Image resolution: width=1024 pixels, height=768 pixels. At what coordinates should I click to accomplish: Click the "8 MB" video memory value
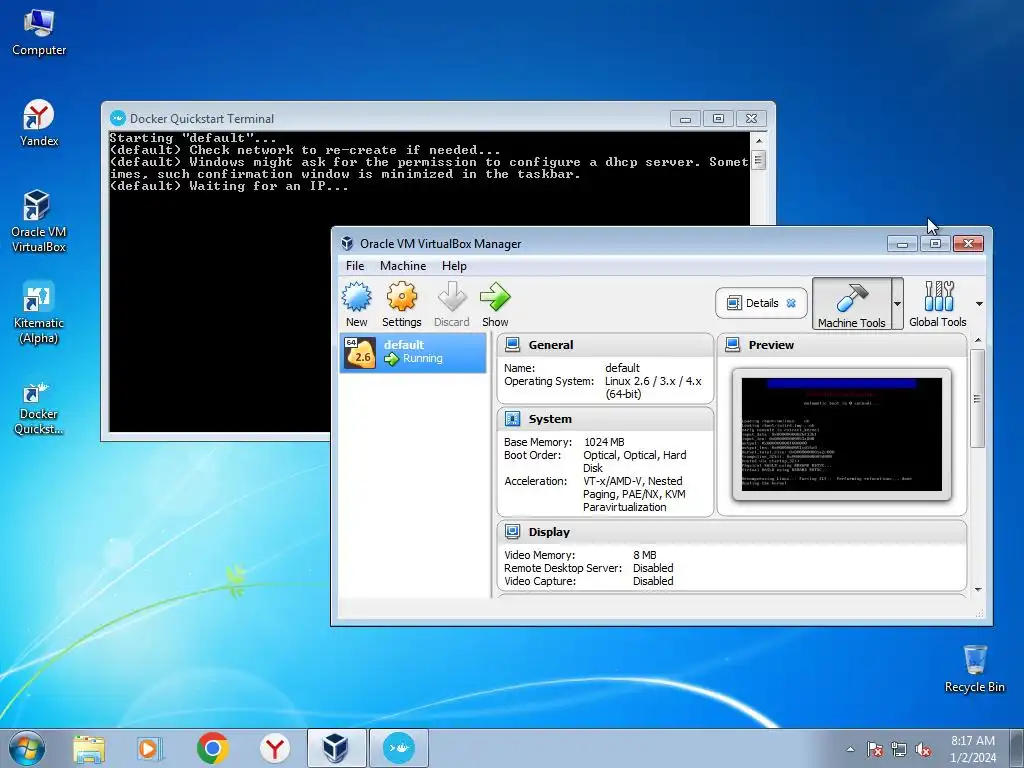coord(645,555)
